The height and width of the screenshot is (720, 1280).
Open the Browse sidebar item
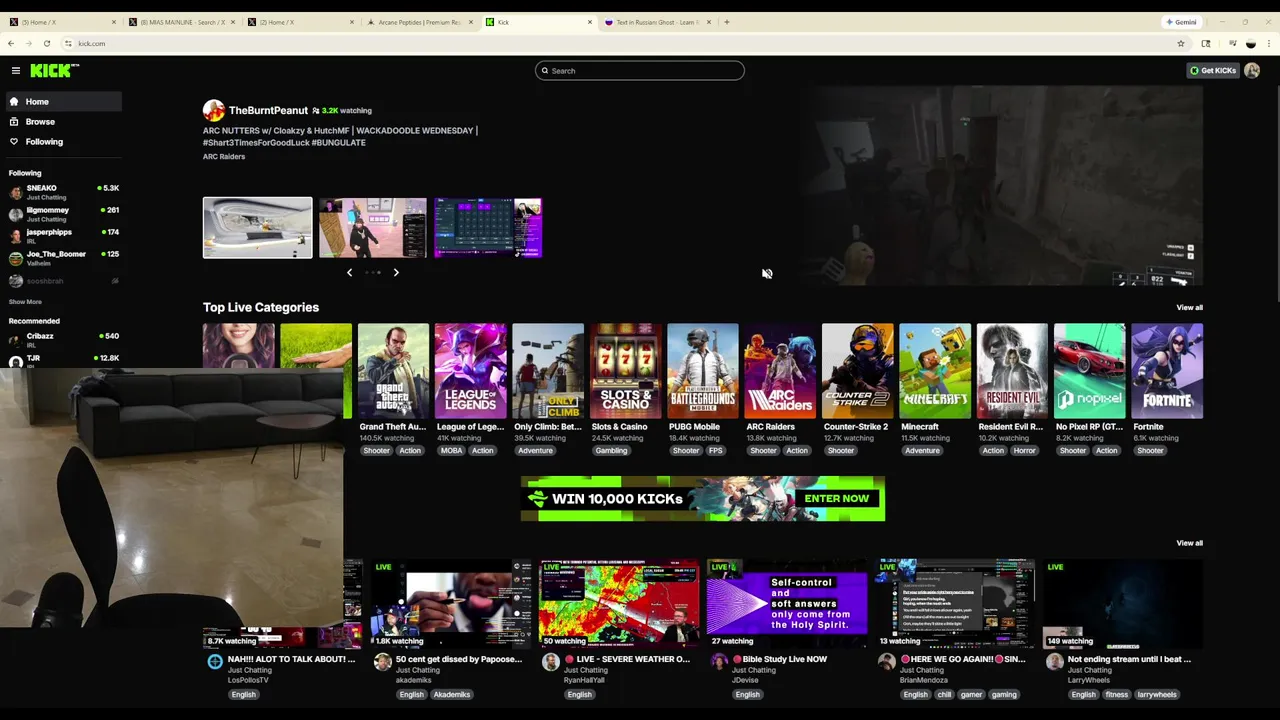point(64,121)
